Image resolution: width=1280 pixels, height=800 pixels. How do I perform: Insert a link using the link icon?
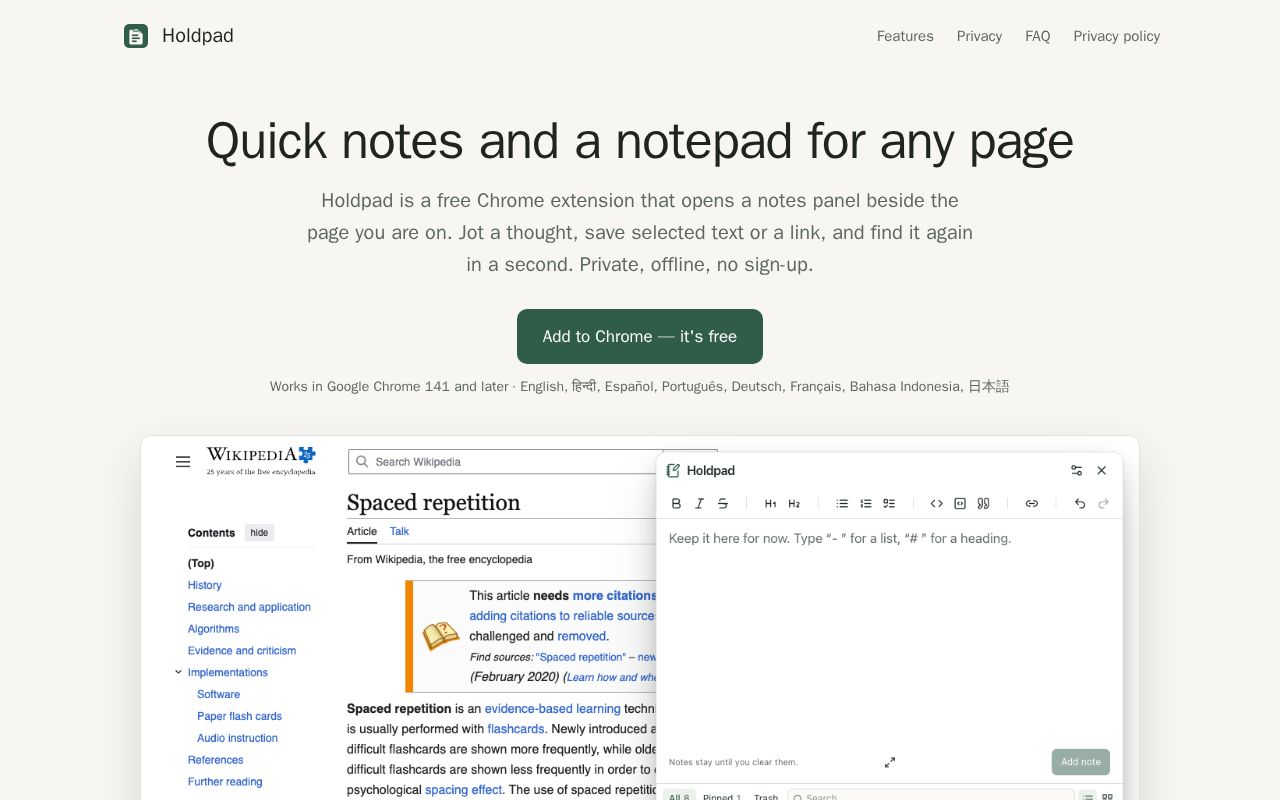(1032, 503)
